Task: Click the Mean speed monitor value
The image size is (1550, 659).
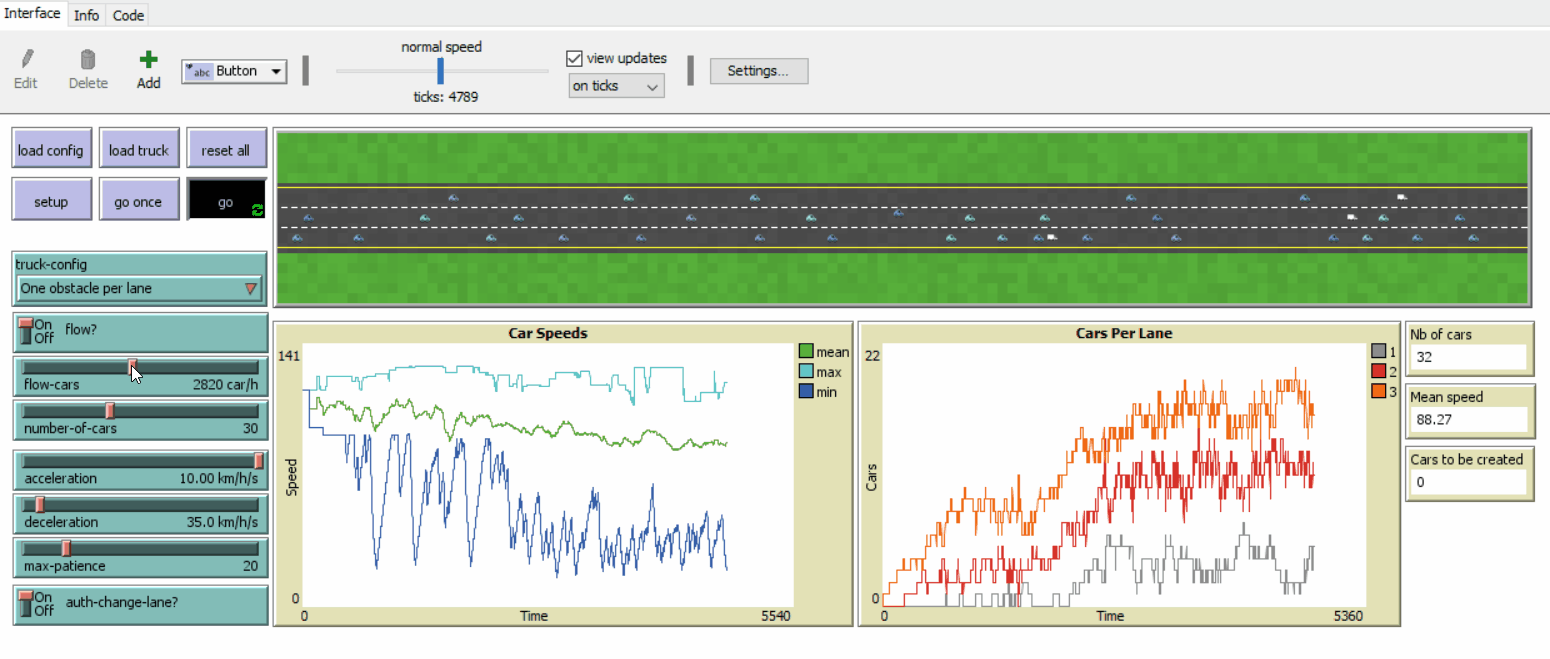Action: 1467,420
